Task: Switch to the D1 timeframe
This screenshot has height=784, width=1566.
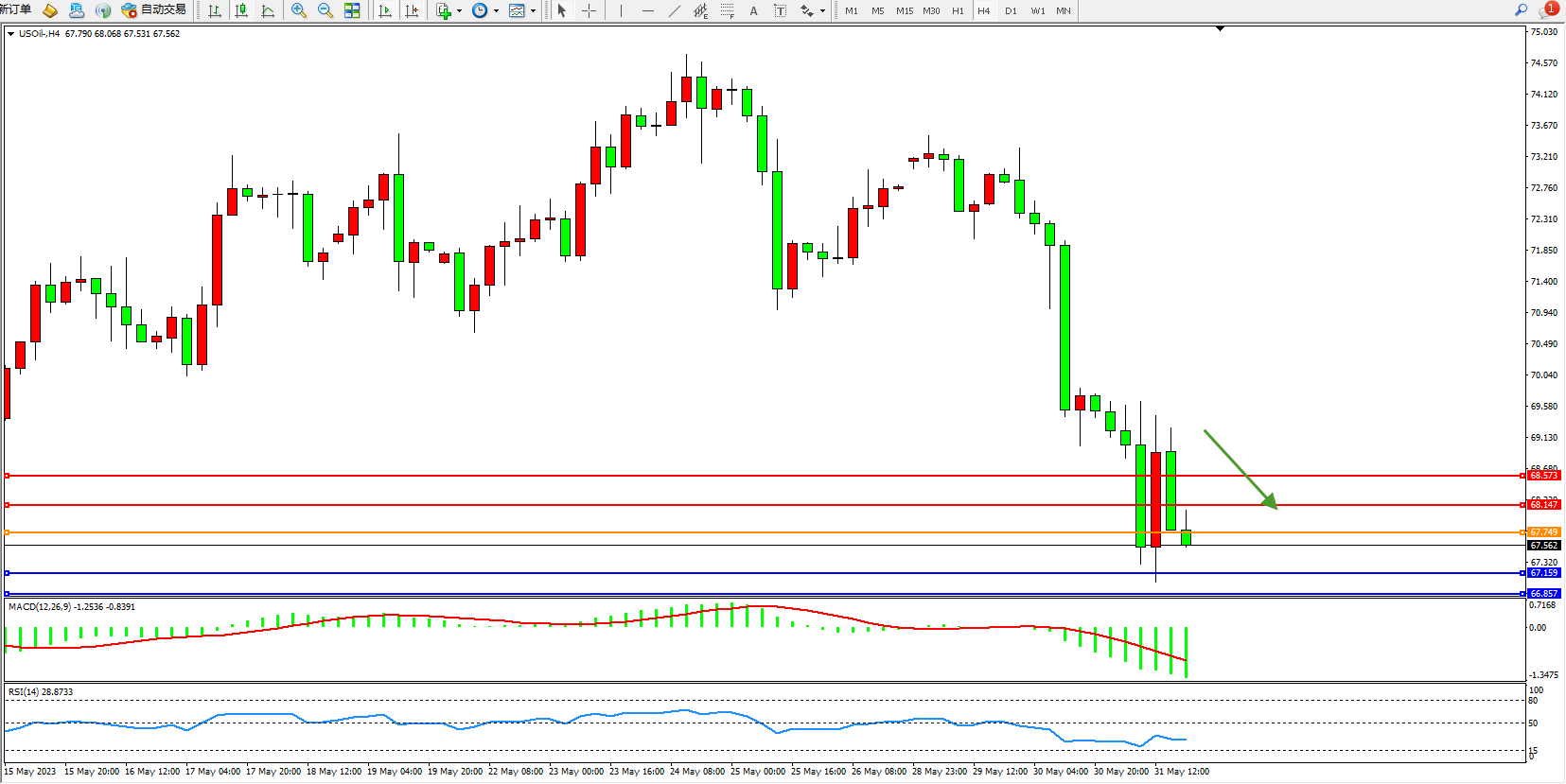Action: 1011,10
